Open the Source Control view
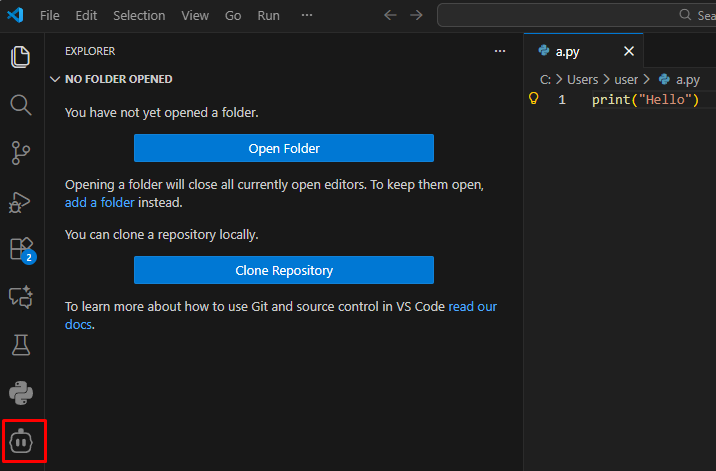The image size is (716, 471). click(x=21, y=153)
